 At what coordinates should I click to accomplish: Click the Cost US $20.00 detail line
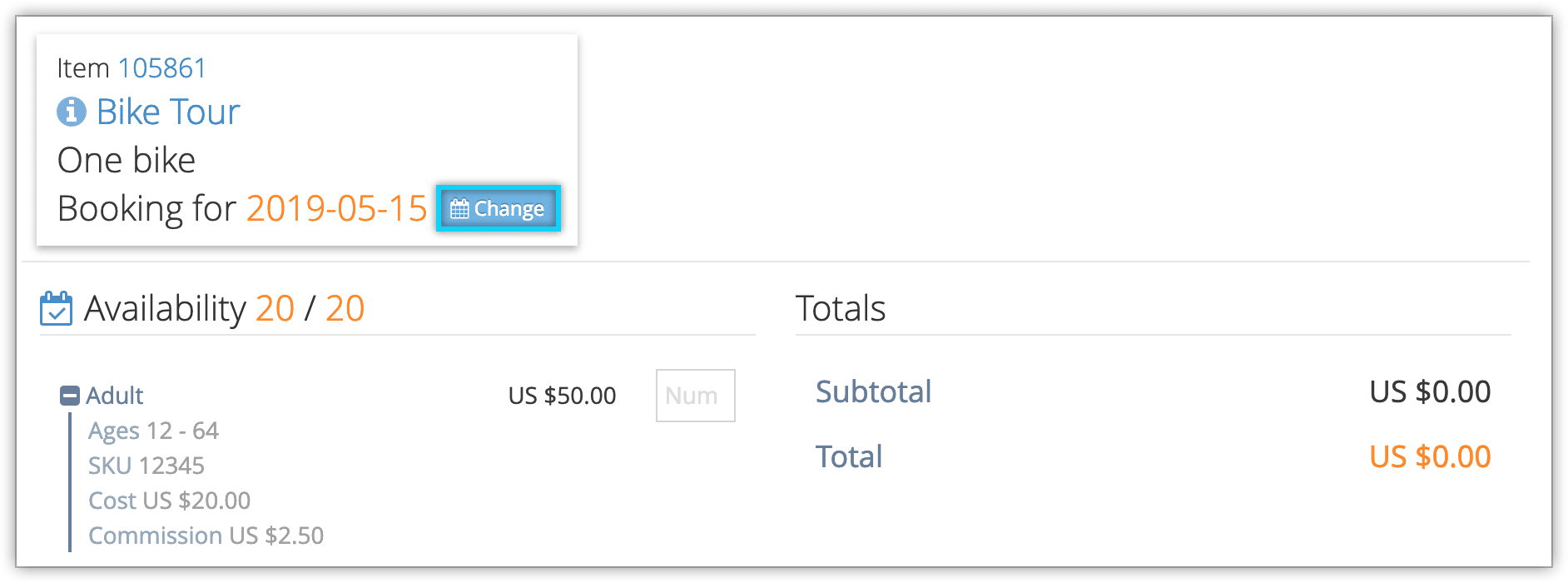point(169,501)
